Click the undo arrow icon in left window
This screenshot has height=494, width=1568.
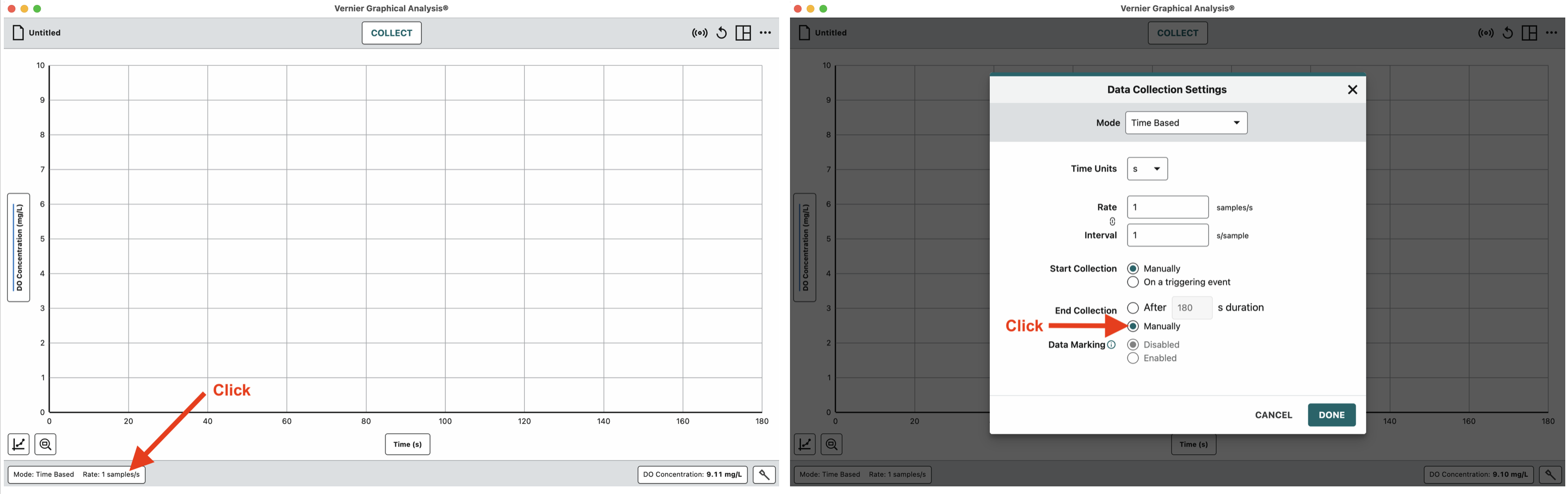721,33
